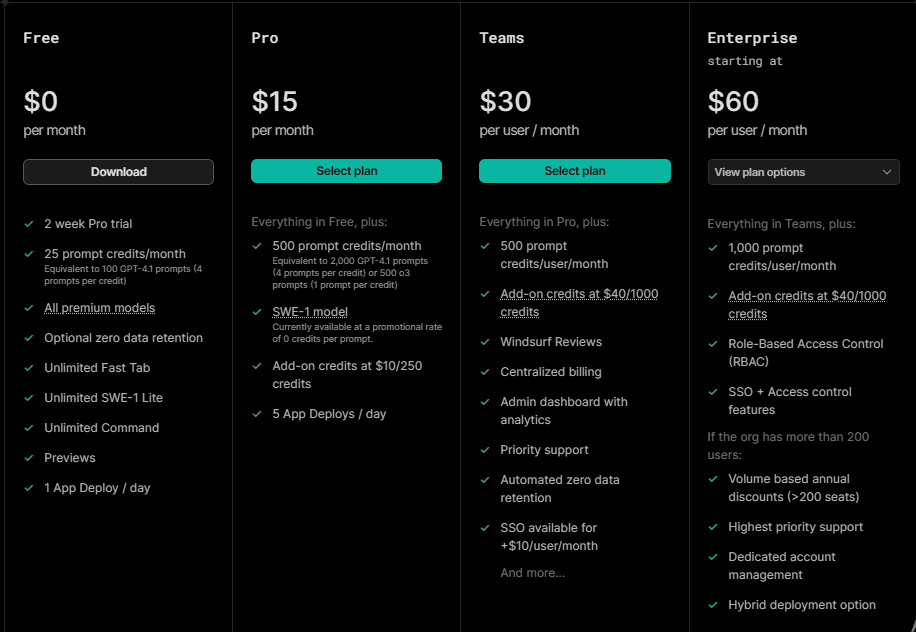Click the And more... text in Teams
The image size is (916, 632).
[x=533, y=573]
